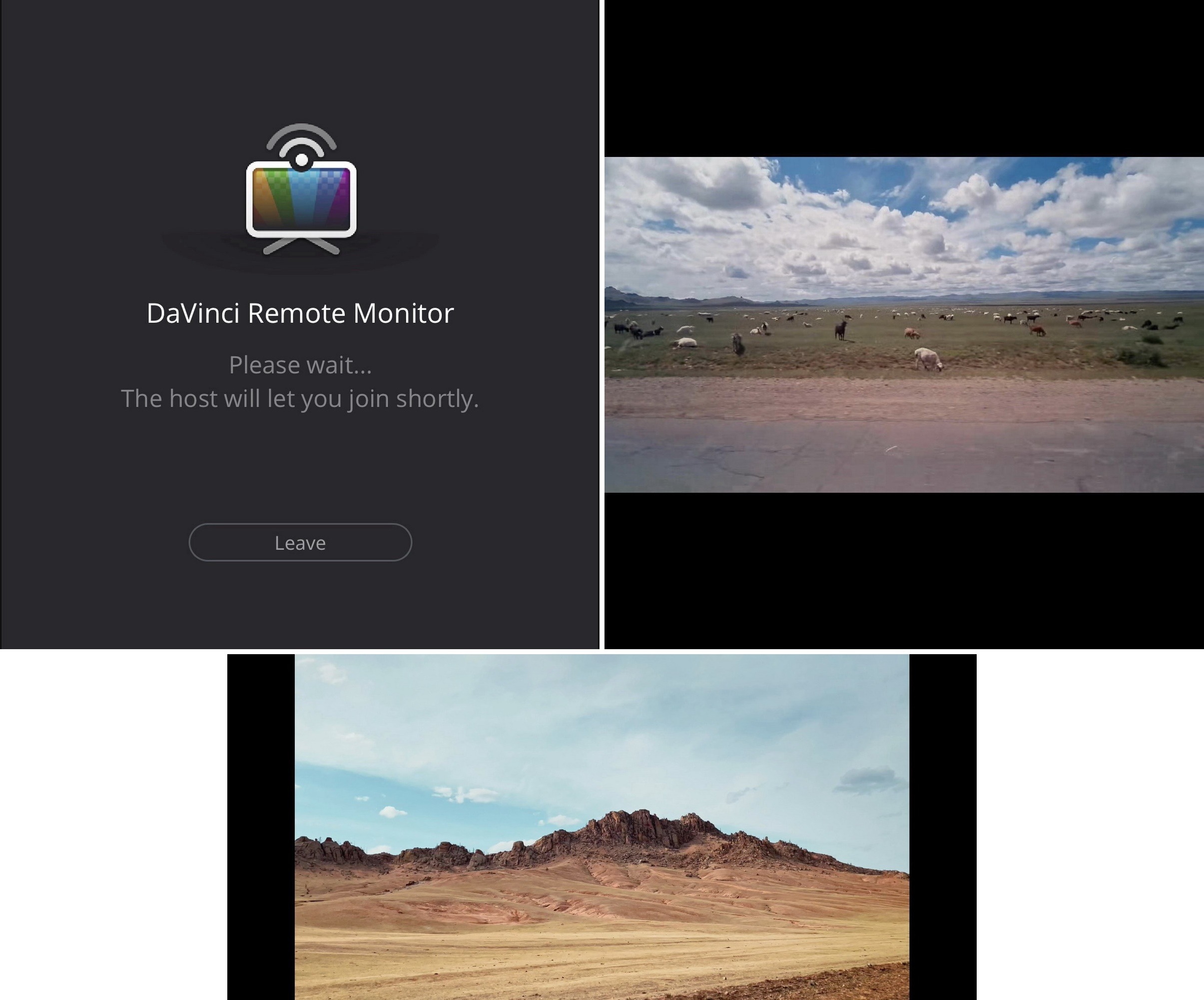Click the rainbow-colored screen of the monitor icon
Viewport: 1204px width, 1000px height.
[301, 199]
